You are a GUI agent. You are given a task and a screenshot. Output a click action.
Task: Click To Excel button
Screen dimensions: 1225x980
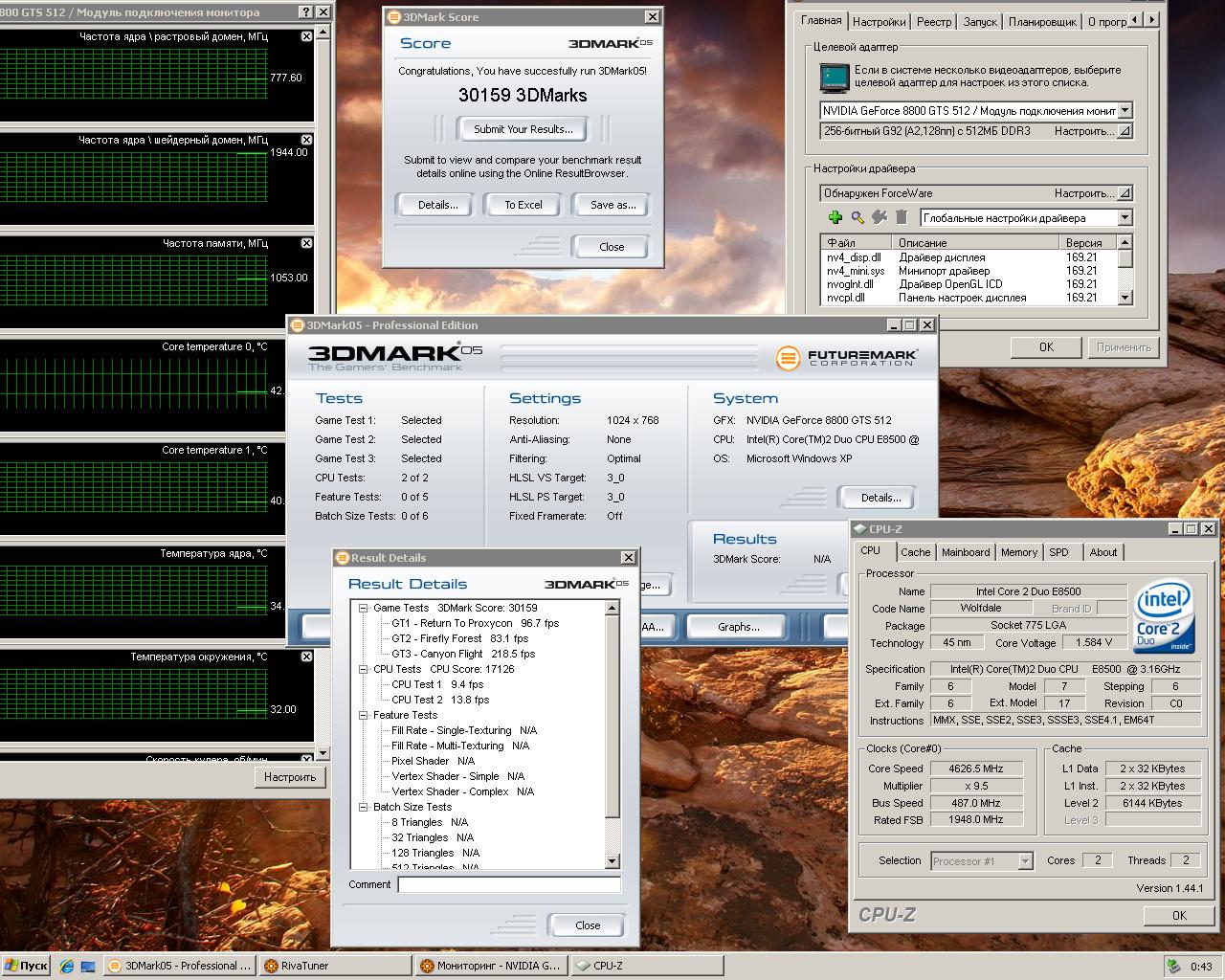click(x=523, y=205)
